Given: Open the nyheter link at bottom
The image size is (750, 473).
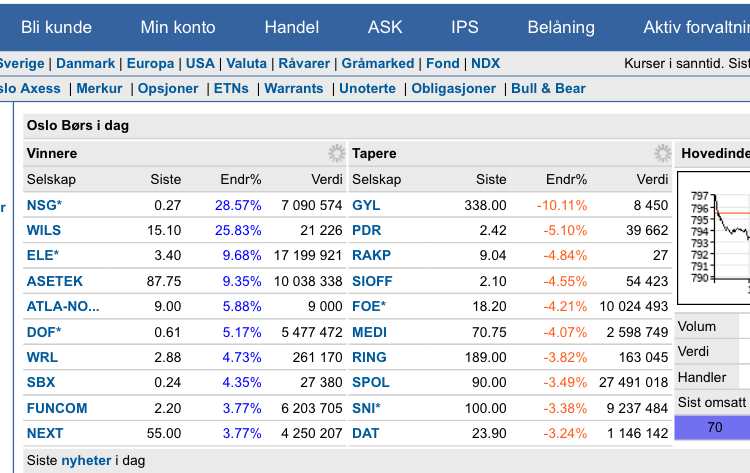Looking at the screenshot, I should pyautogui.click(x=86, y=460).
